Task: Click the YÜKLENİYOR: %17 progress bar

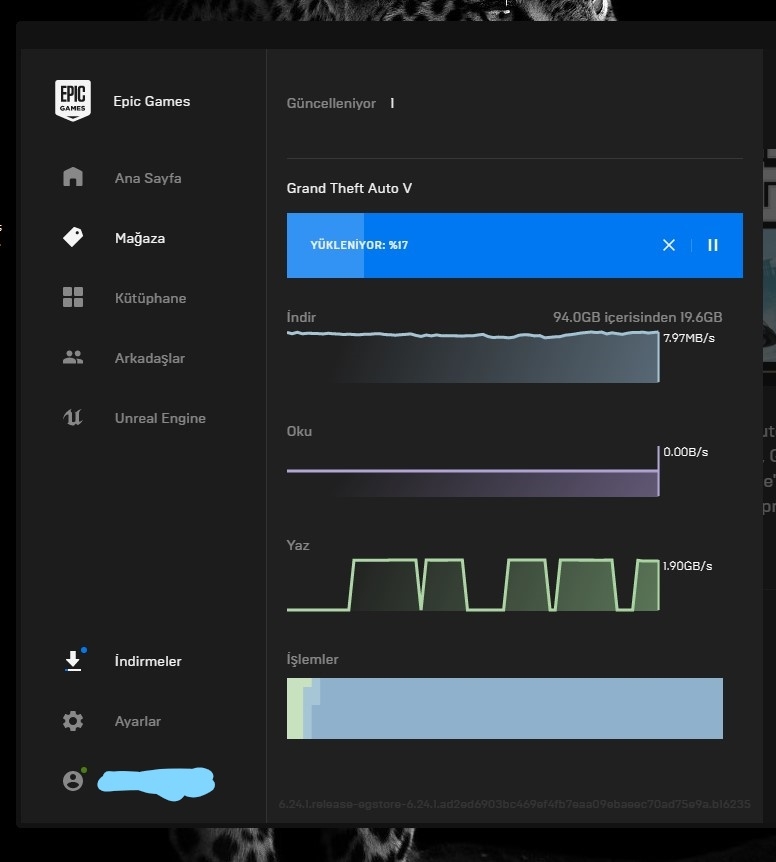Action: click(514, 245)
